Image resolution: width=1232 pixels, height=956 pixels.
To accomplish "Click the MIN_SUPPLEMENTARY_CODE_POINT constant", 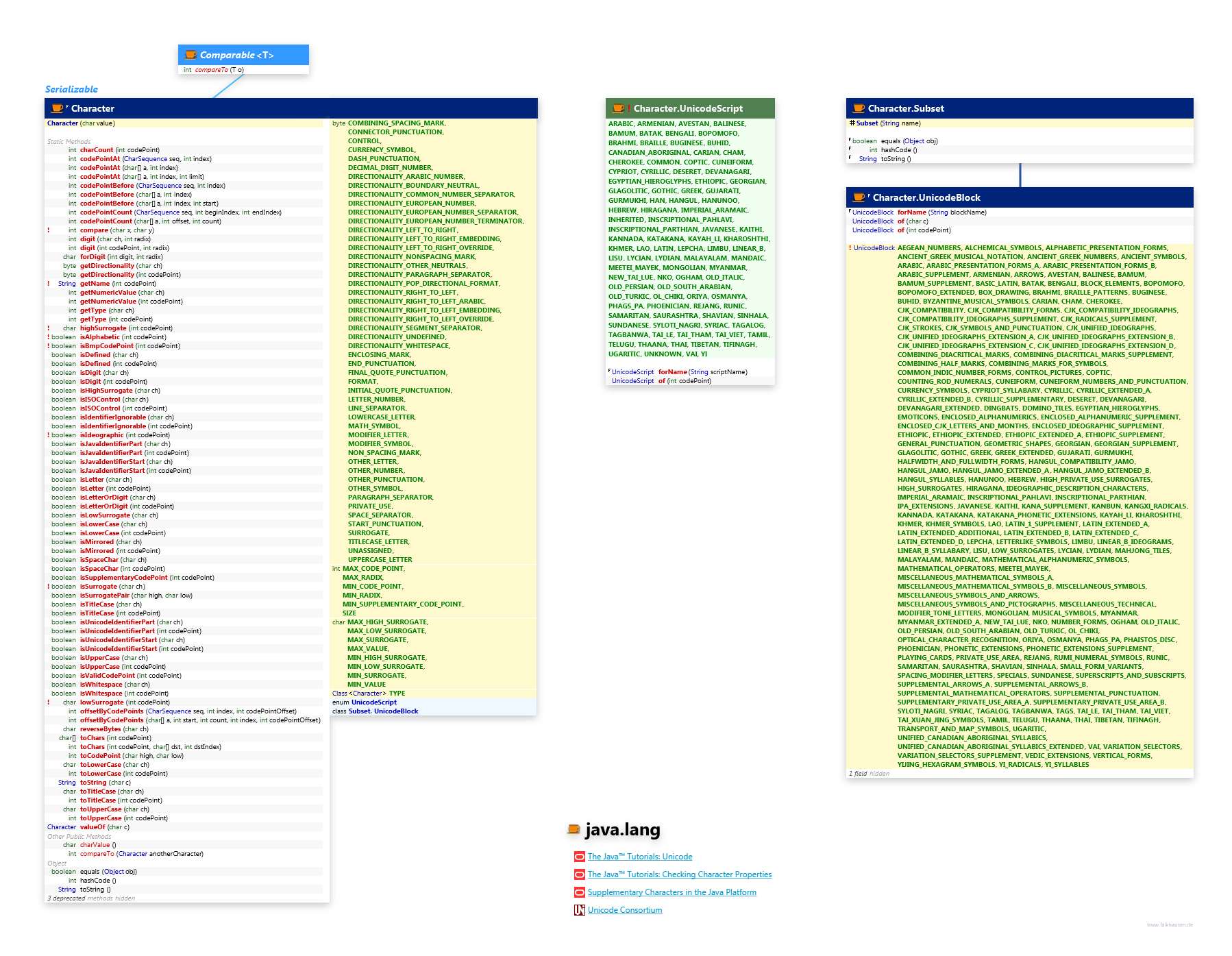I will click(403, 604).
